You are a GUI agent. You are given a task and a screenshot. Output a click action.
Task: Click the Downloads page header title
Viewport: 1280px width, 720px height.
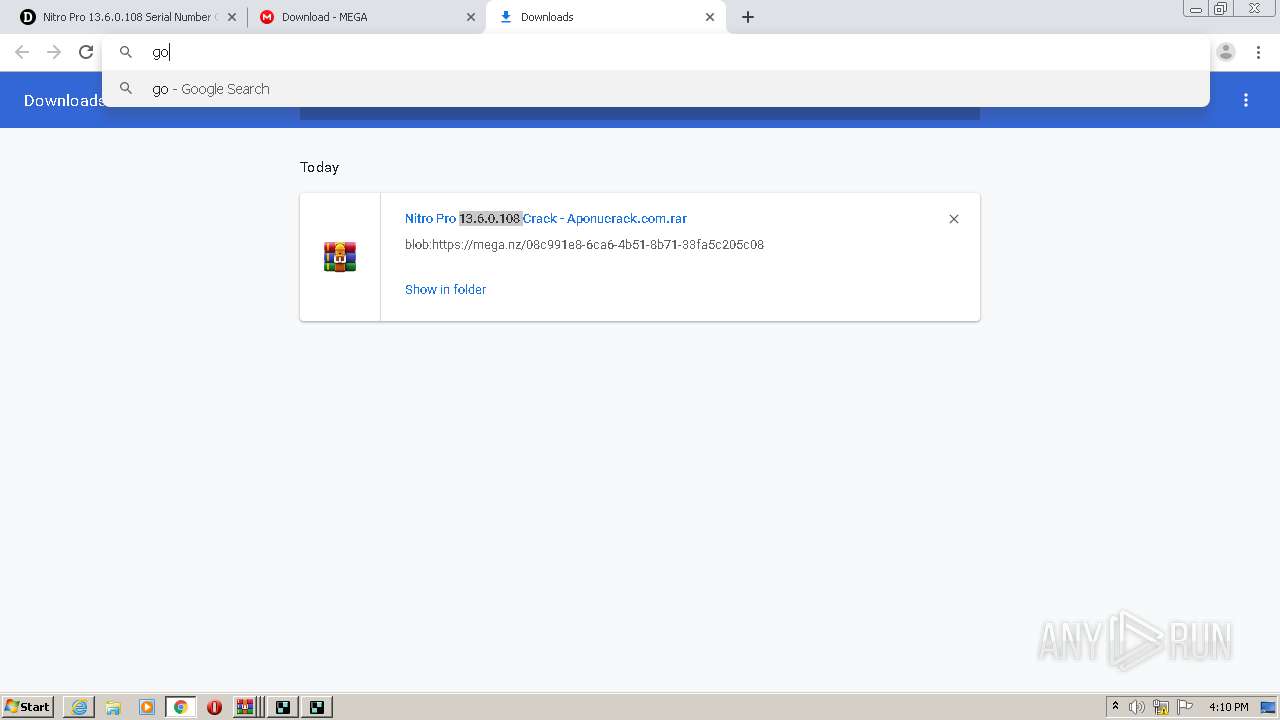[63, 100]
